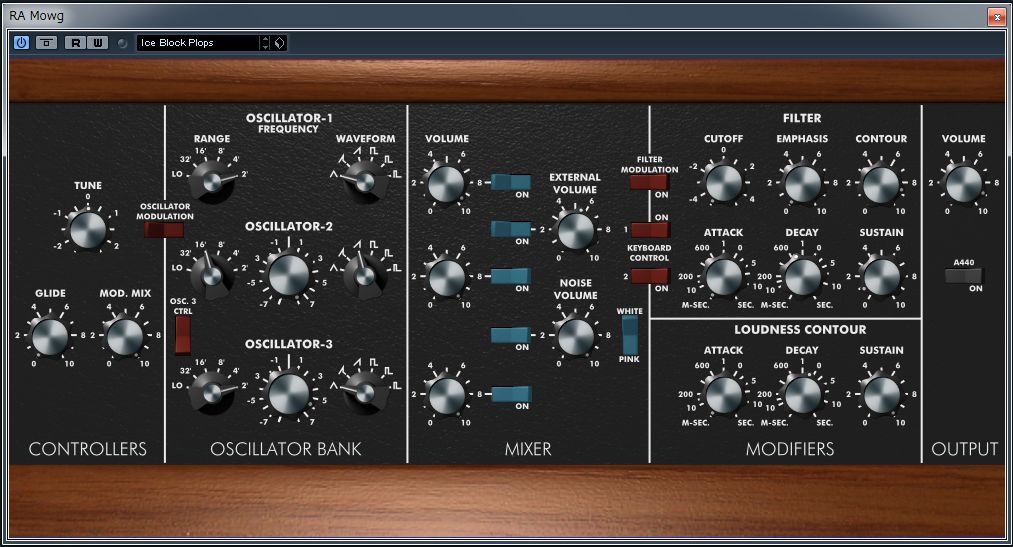The height and width of the screenshot is (547, 1013).
Task: Open the preset management diamond icon
Action: (x=279, y=43)
